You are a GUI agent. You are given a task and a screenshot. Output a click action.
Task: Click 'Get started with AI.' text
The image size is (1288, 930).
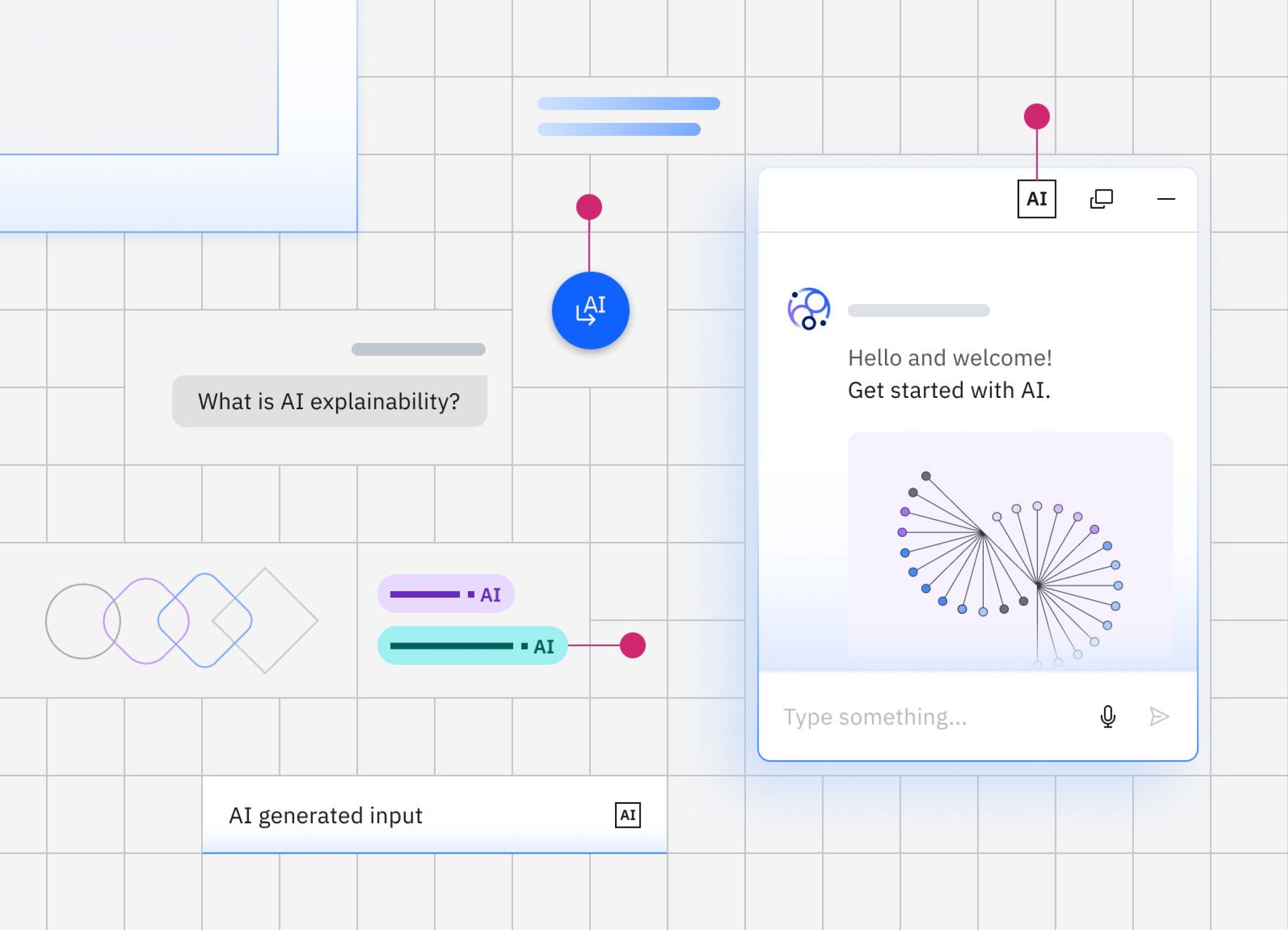[949, 390]
